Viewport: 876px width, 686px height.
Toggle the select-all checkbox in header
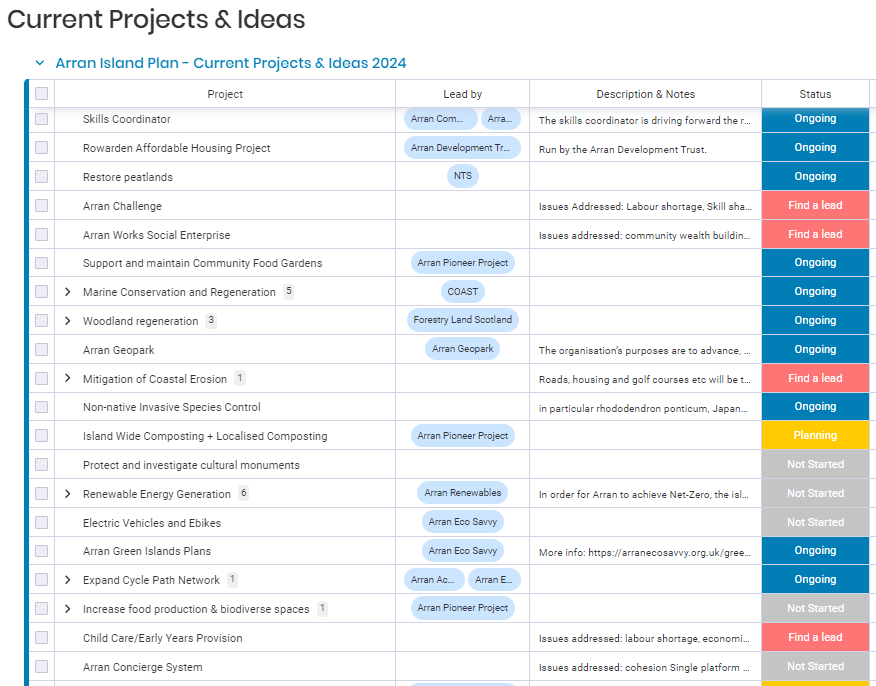(x=41, y=94)
